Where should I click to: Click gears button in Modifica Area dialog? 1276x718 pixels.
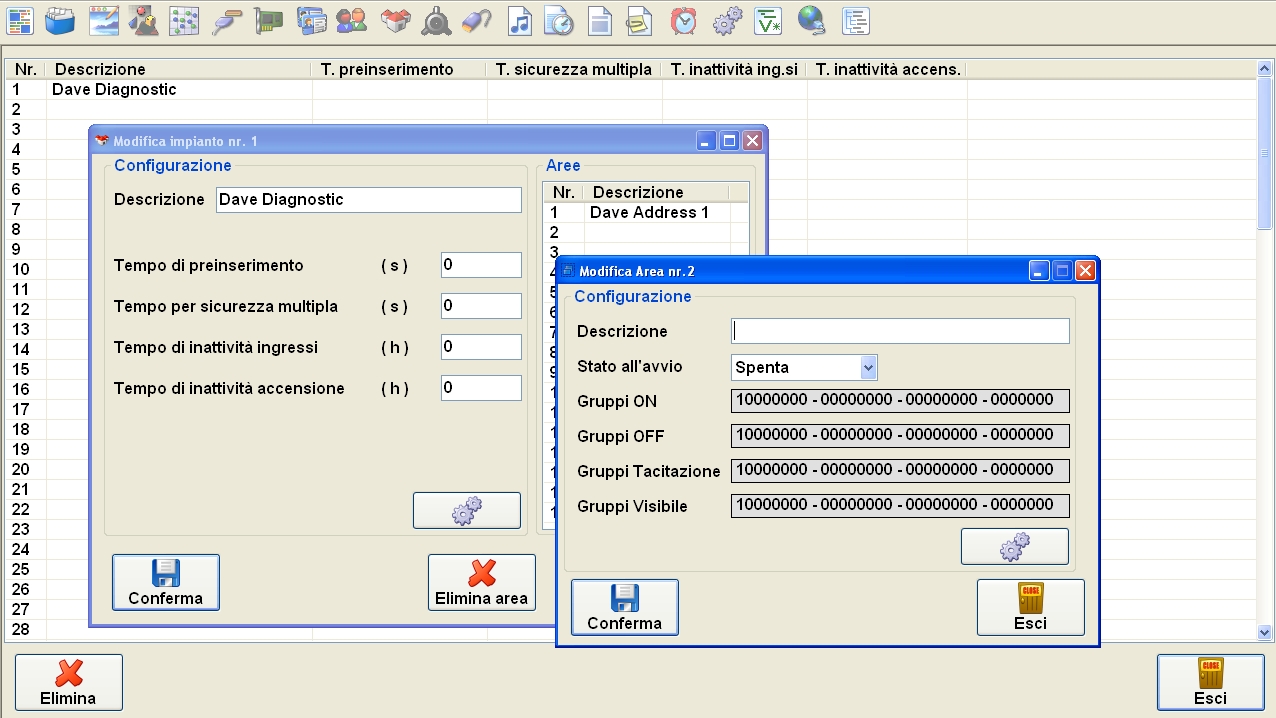point(1014,546)
